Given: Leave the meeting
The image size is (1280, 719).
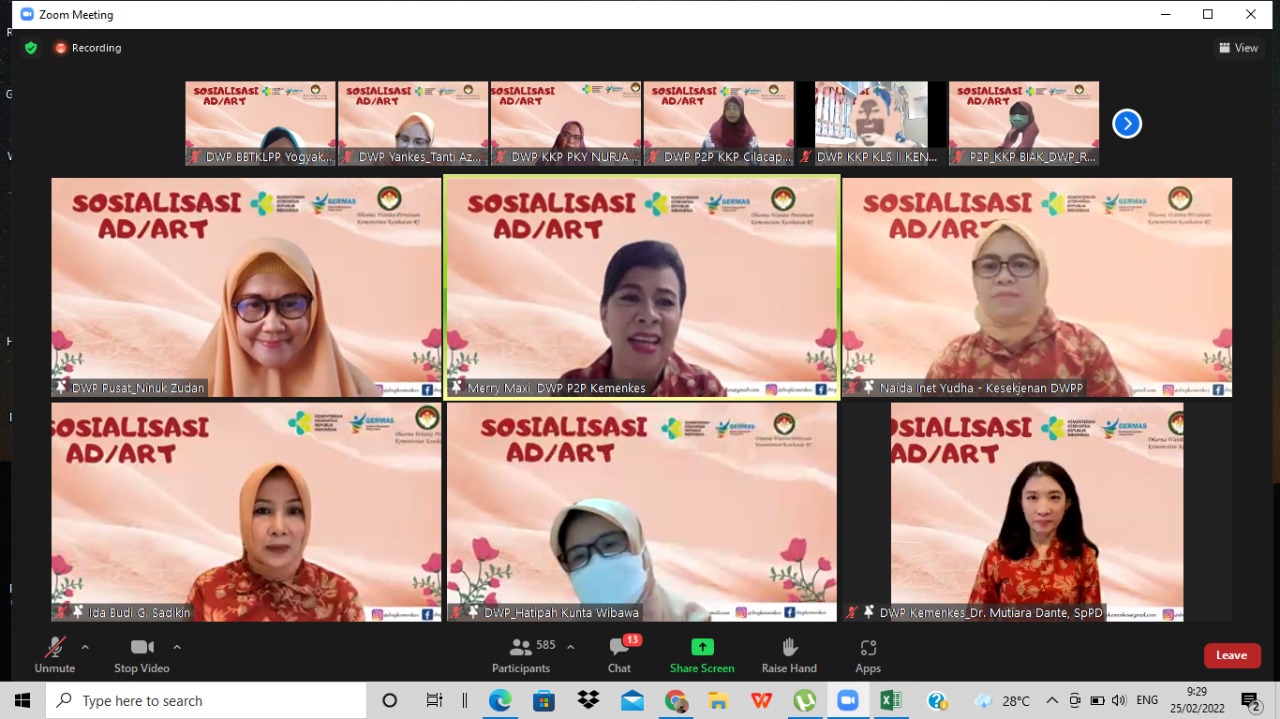Looking at the screenshot, I should coord(1232,655).
